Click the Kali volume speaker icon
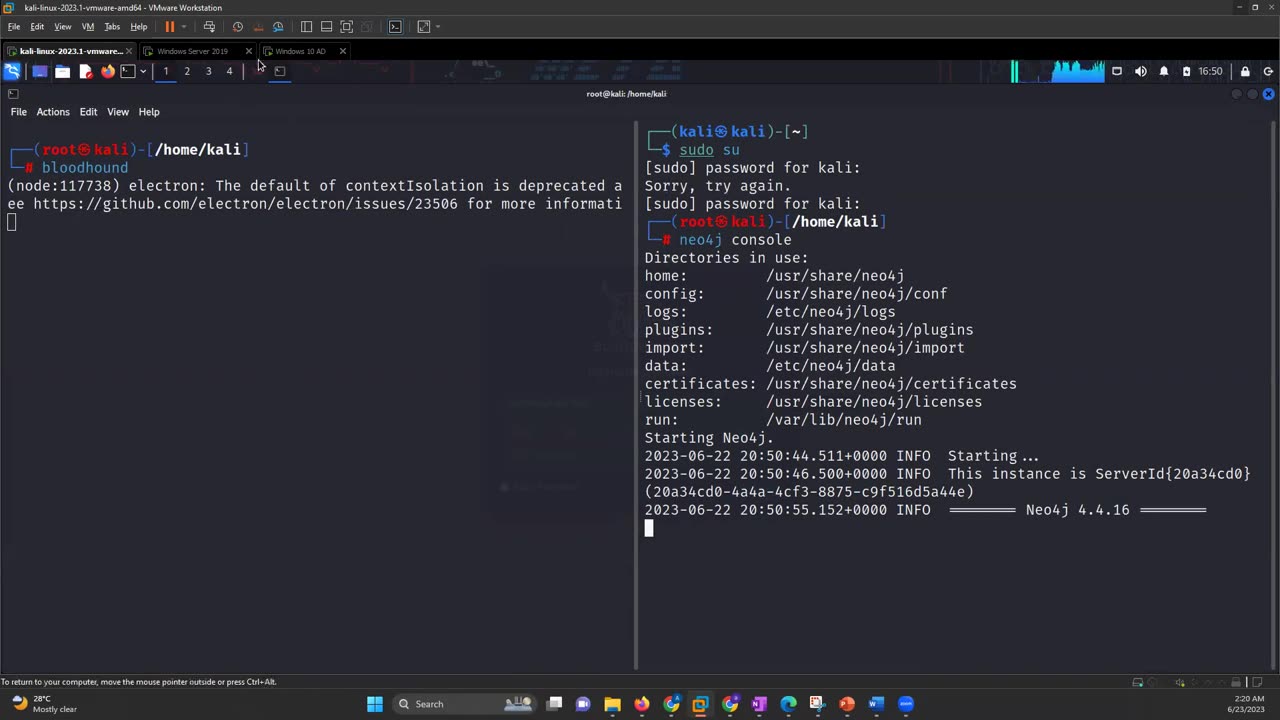This screenshot has width=1280, height=720. [1140, 71]
